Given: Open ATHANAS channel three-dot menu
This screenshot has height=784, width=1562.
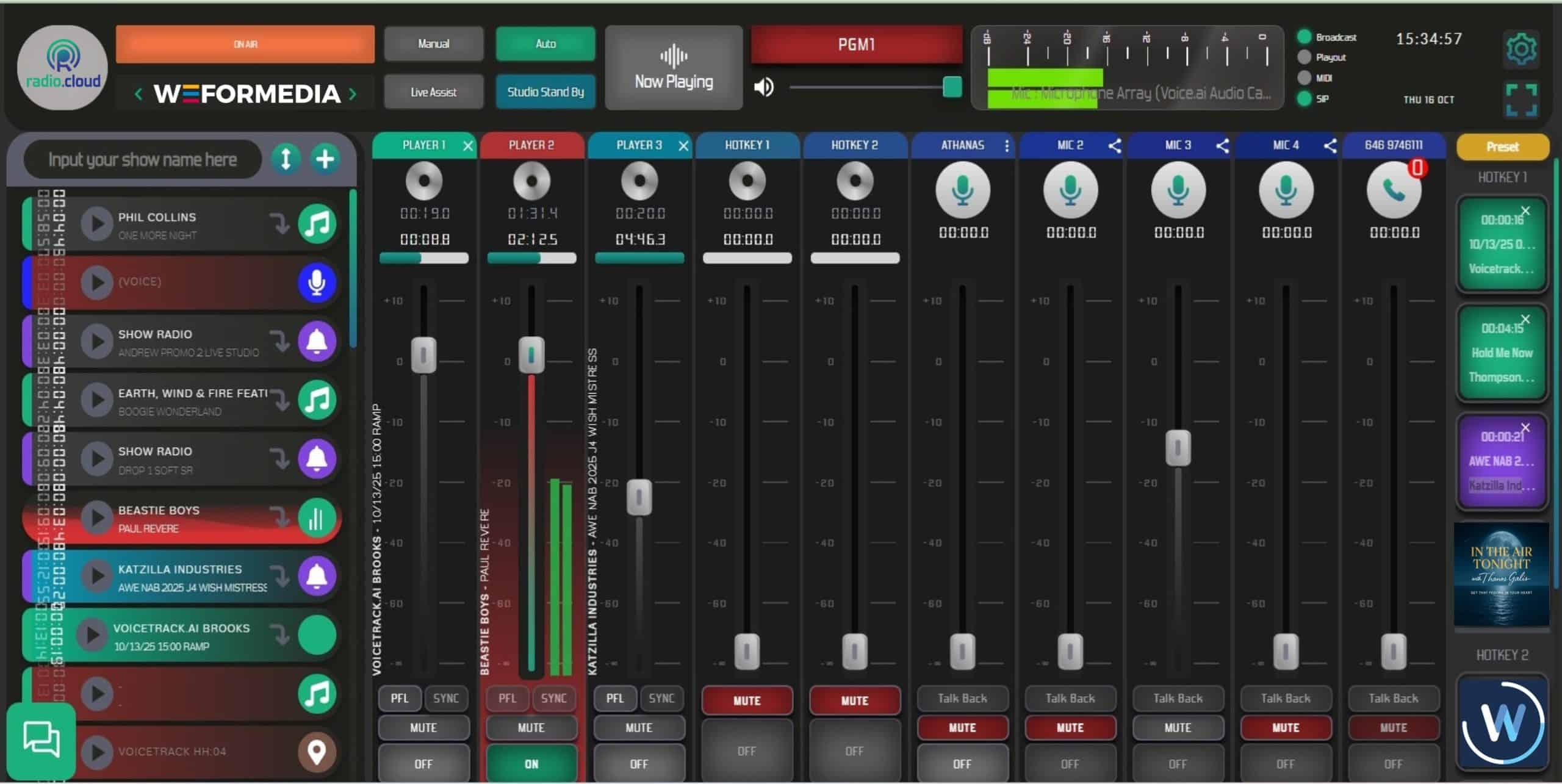Looking at the screenshot, I should coord(1006,146).
